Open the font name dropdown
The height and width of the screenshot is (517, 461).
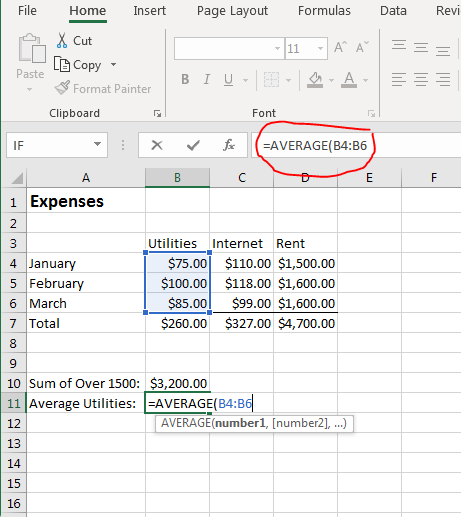tap(277, 48)
